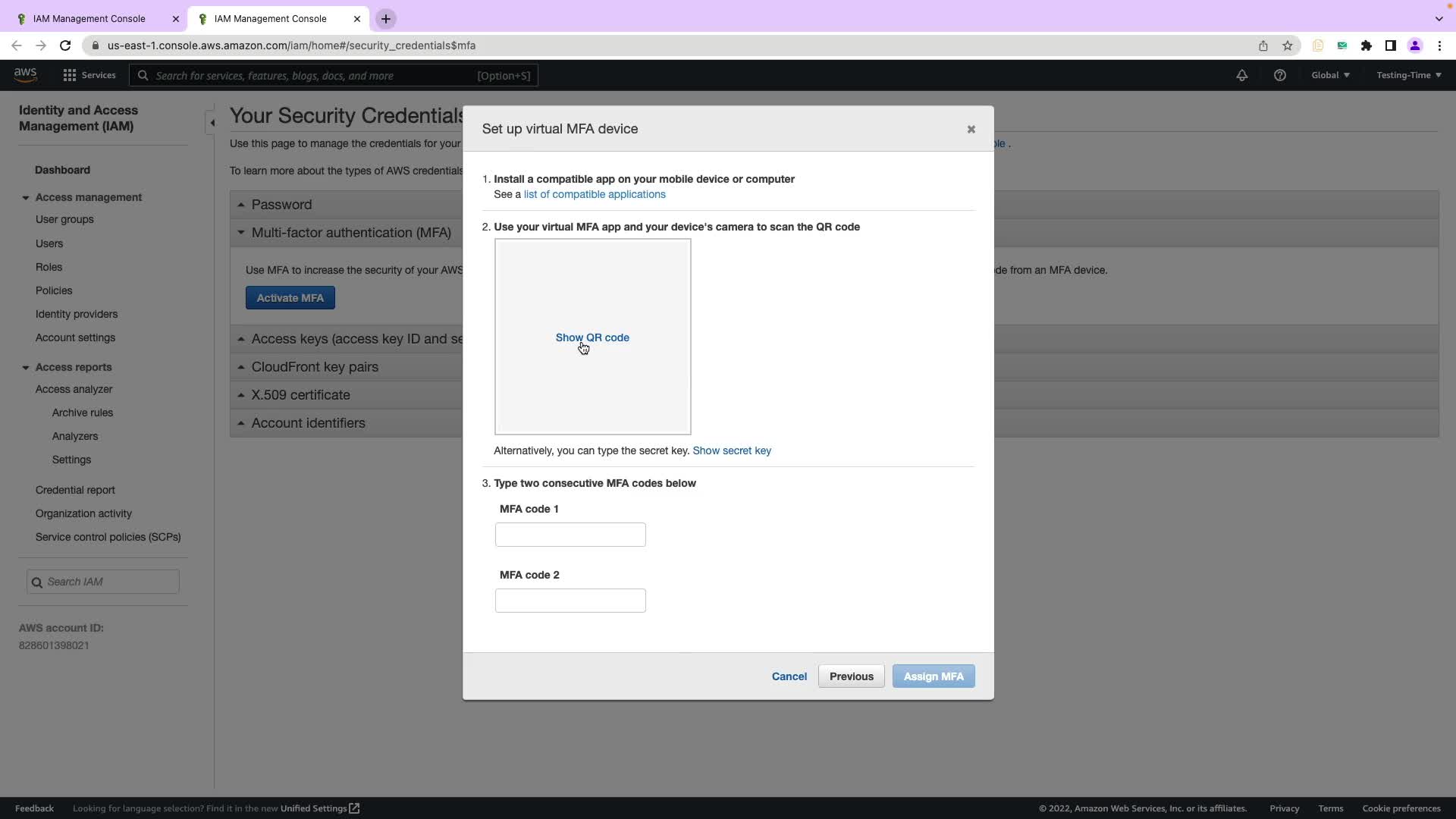Open the Testing-Time account dropdown
The height and width of the screenshot is (819, 1456).
[1408, 75]
